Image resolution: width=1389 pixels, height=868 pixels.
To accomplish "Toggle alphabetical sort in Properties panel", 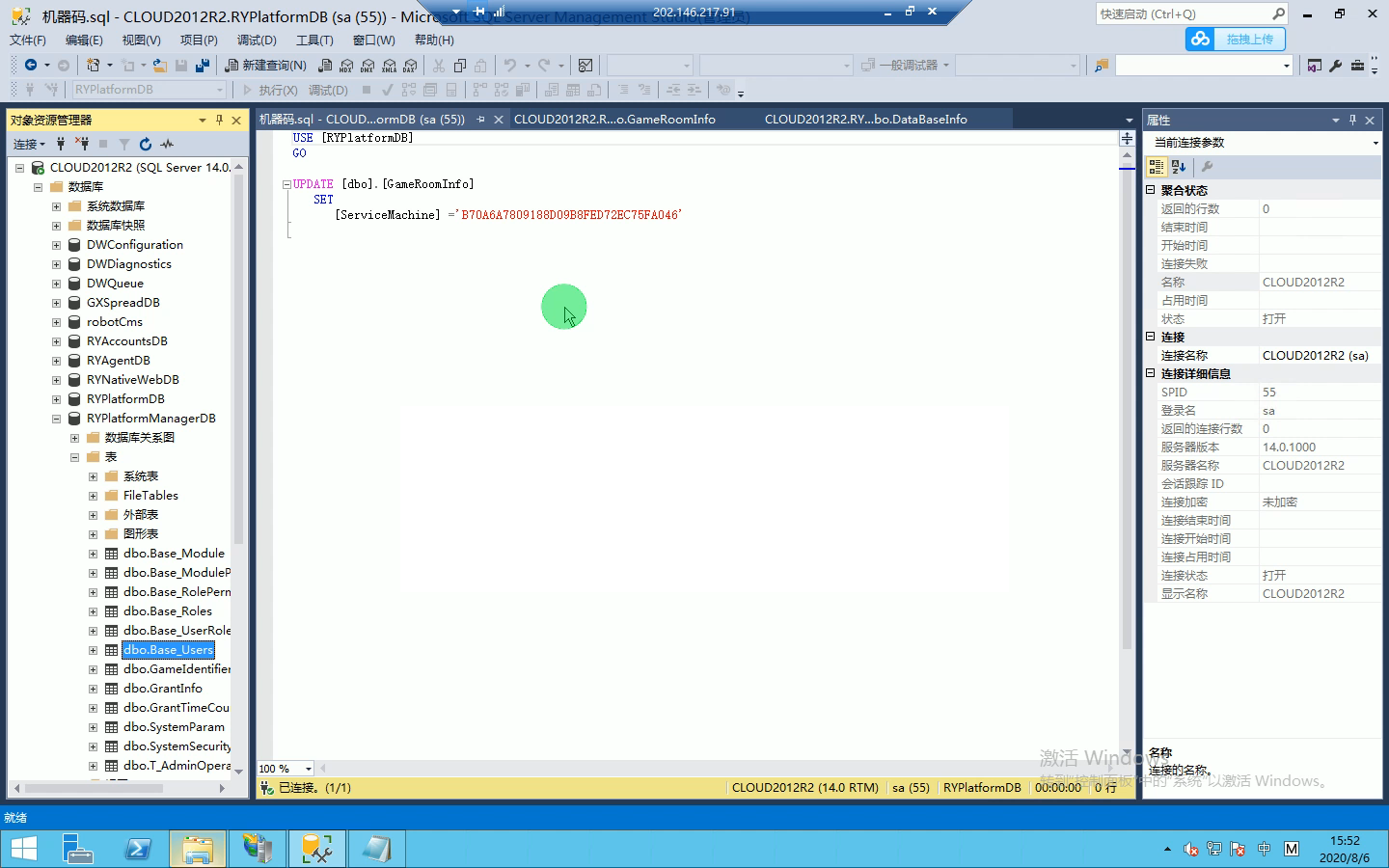I will click(1178, 167).
